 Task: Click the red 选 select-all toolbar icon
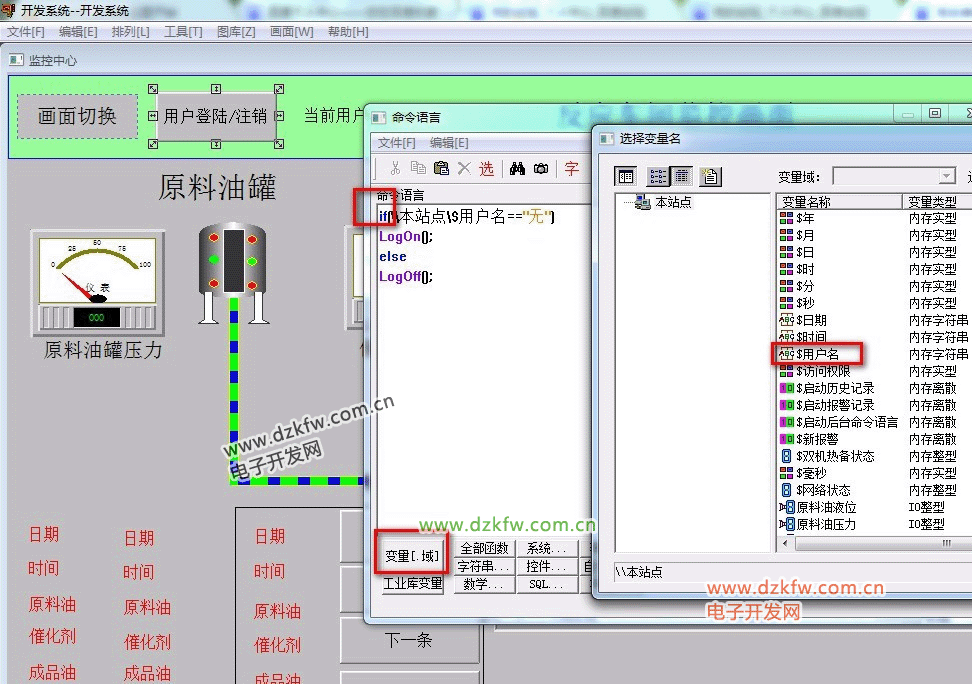click(x=486, y=169)
